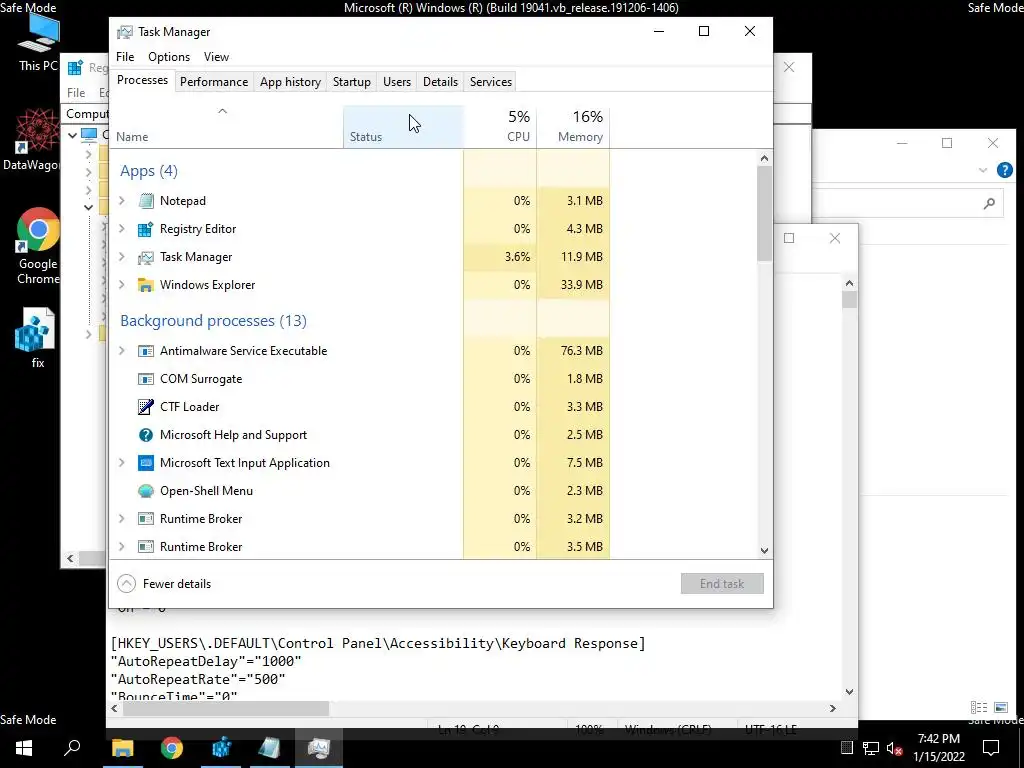Expand the first Runtime Broker row

point(121,519)
